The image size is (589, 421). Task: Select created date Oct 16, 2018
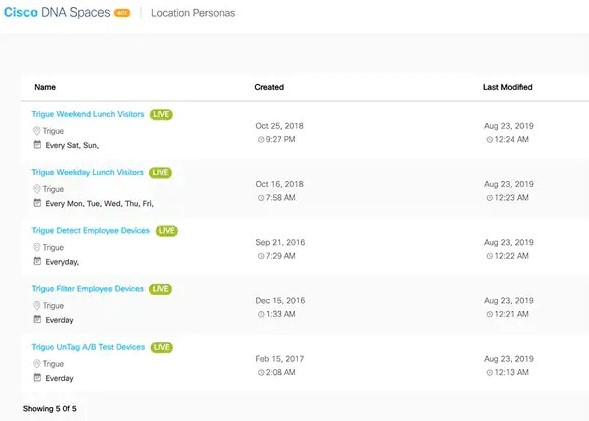point(279,184)
